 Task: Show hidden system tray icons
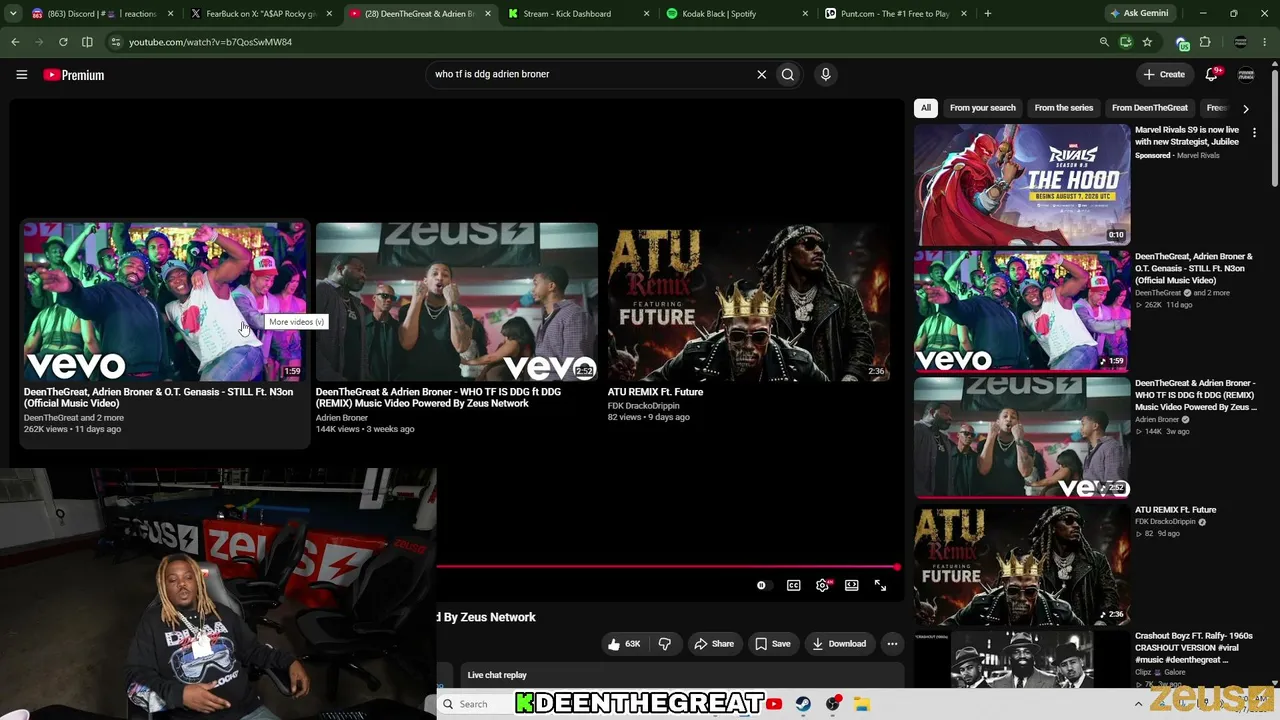point(1138,704)
